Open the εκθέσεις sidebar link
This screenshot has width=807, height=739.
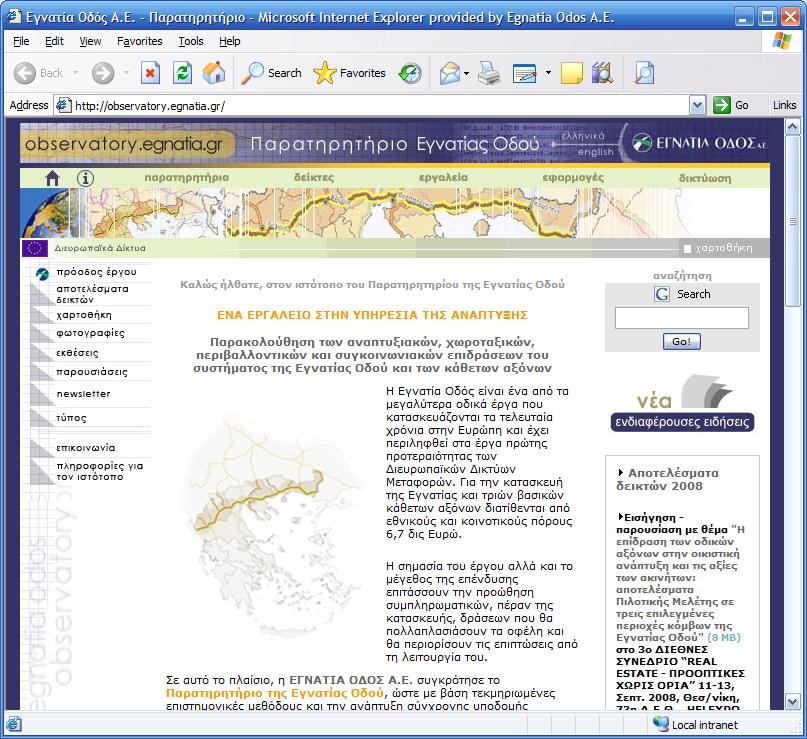tap(77, 353)
